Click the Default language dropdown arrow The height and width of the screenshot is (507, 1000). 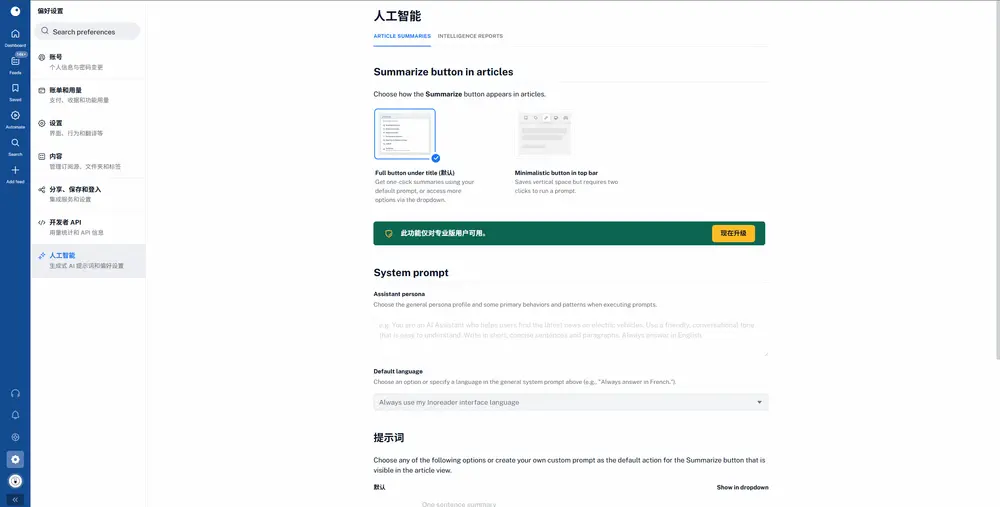(x=759, y=402)
